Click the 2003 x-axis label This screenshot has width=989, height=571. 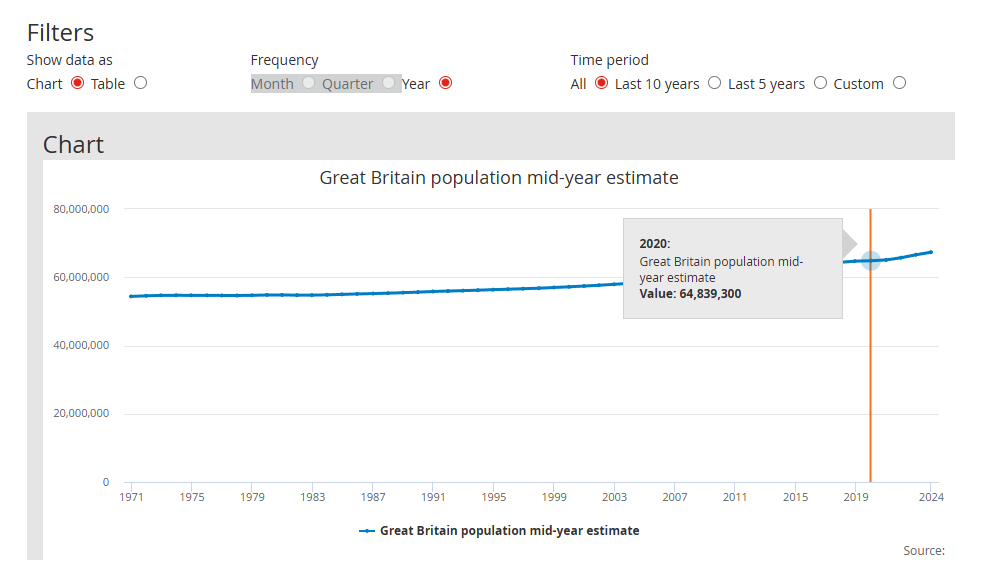click(x=614, y=497)
